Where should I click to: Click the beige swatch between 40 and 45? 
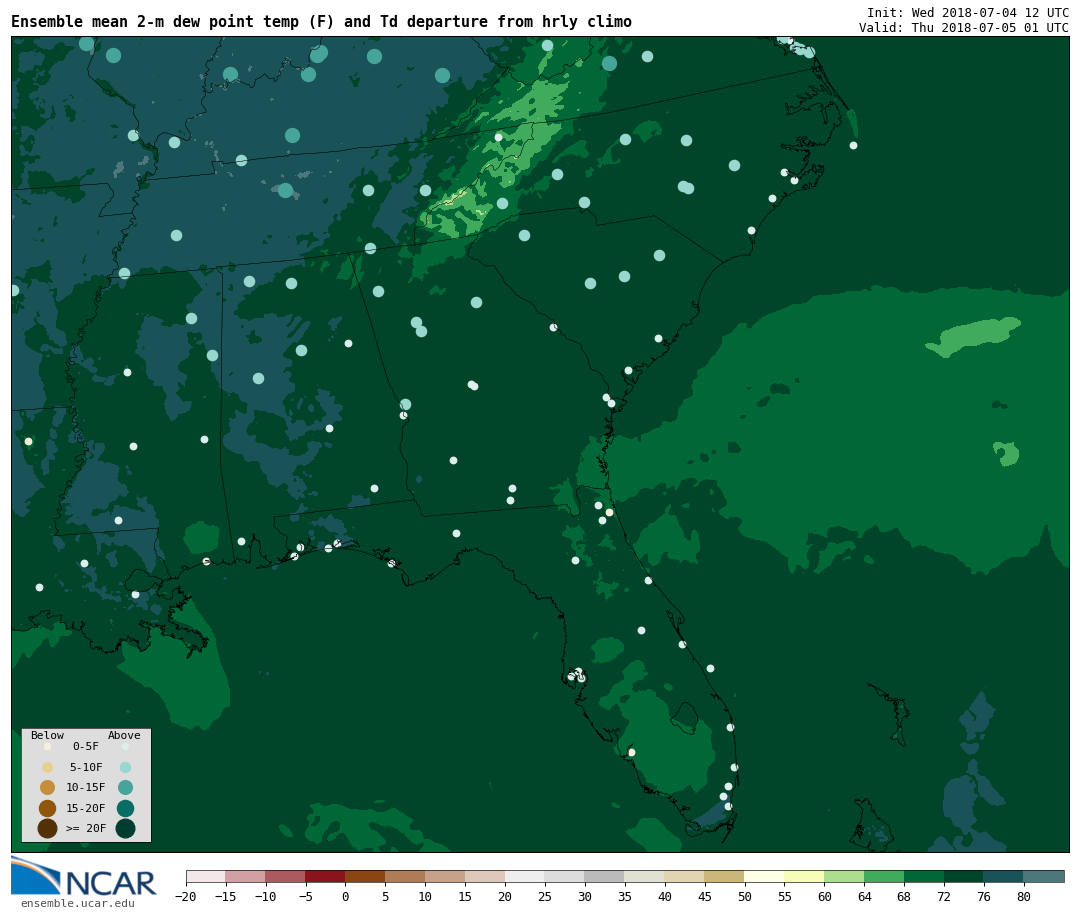click(685, 876)
